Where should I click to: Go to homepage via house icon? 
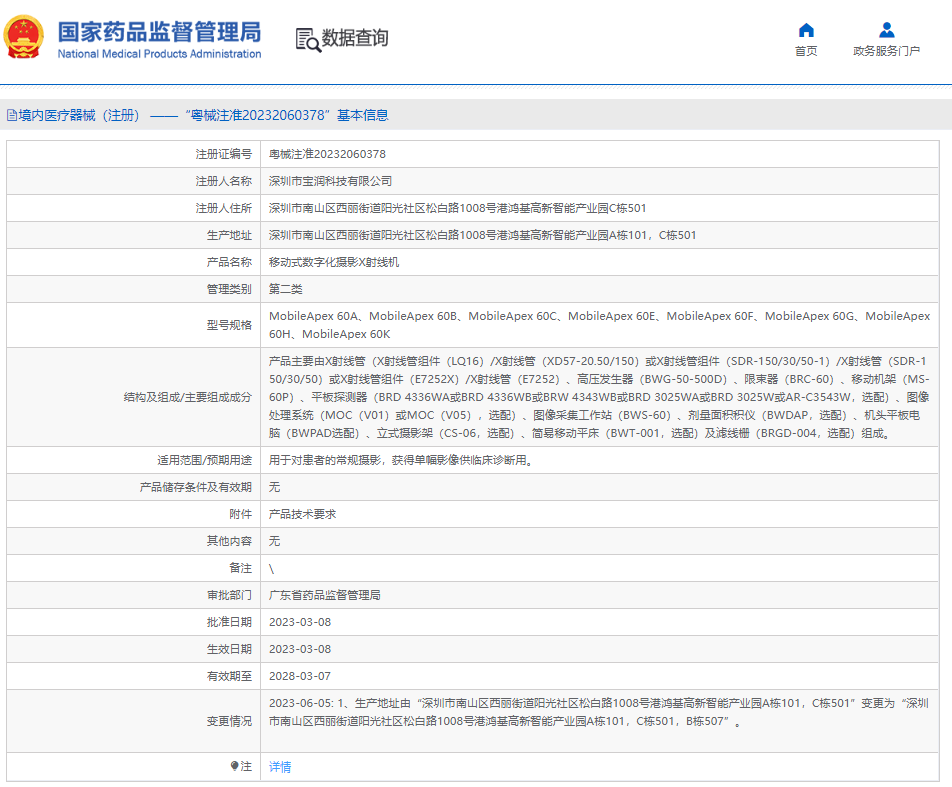coord(806,30)
